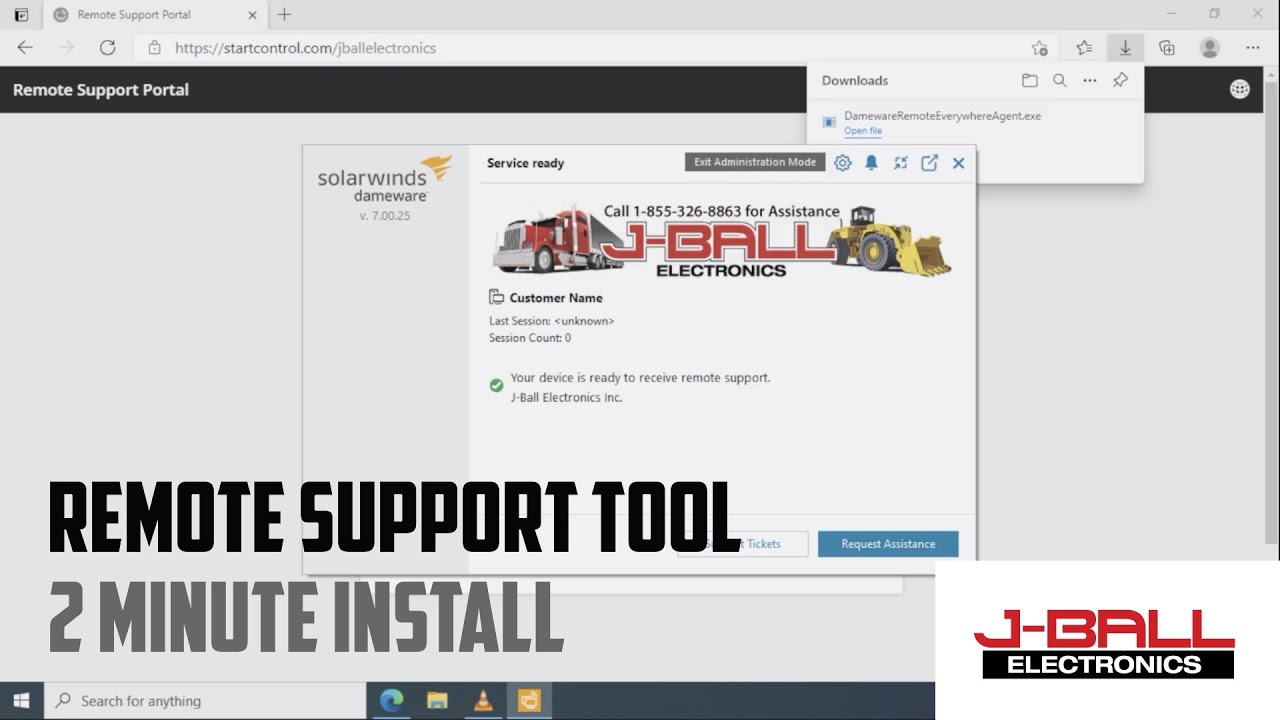Click the green device ready checkmark
The image size is (1280, 720).
click(x=496, y=385)
